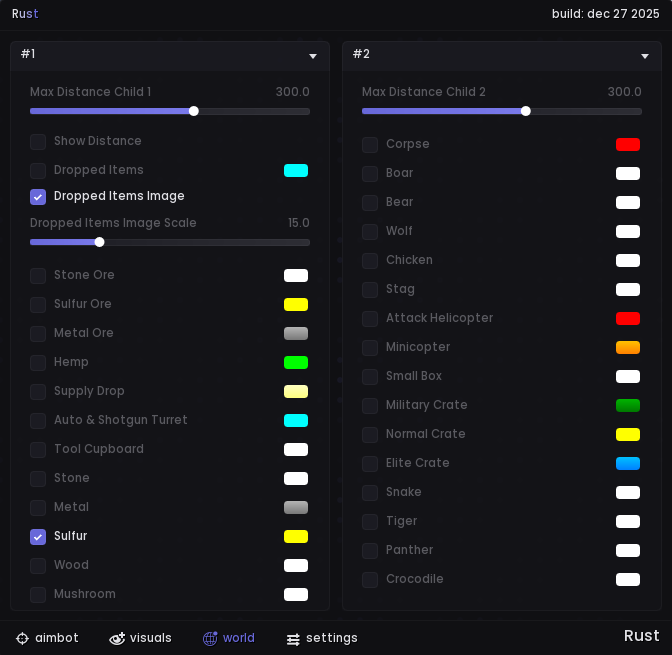Open the pale yellow Supply Drop swatch
Image resolution: width=672 pixels, height=655 pixels.
[296, 392]
